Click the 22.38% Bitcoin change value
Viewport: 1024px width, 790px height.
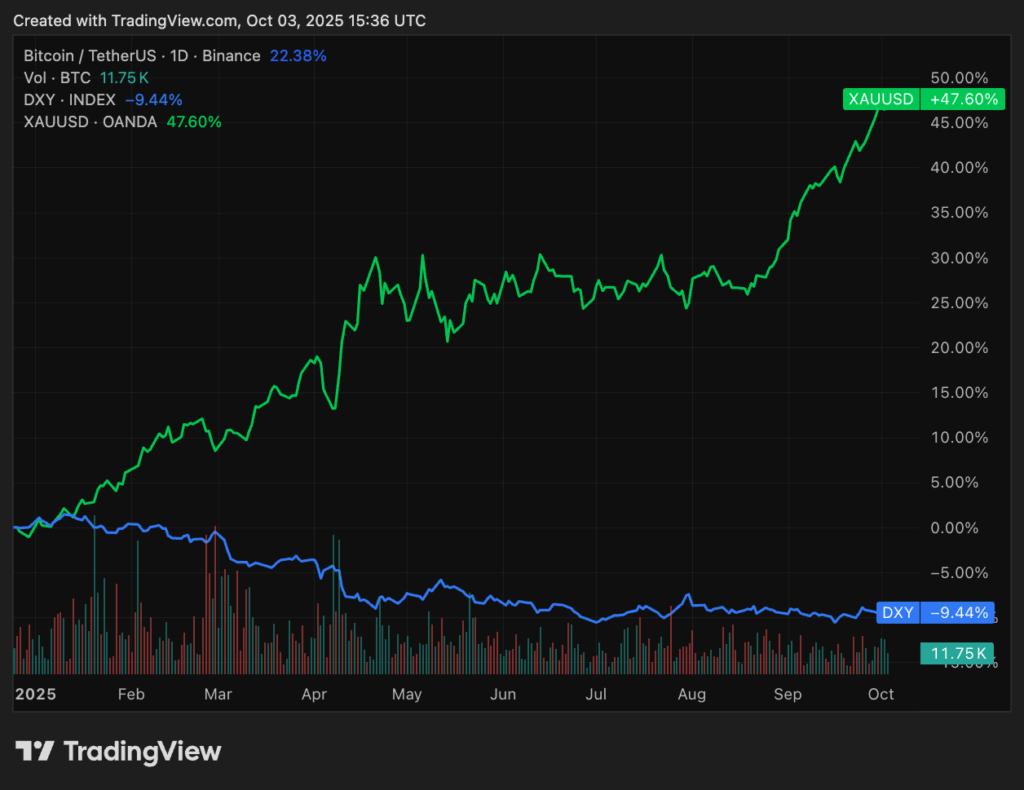click(x=298, y=56)
